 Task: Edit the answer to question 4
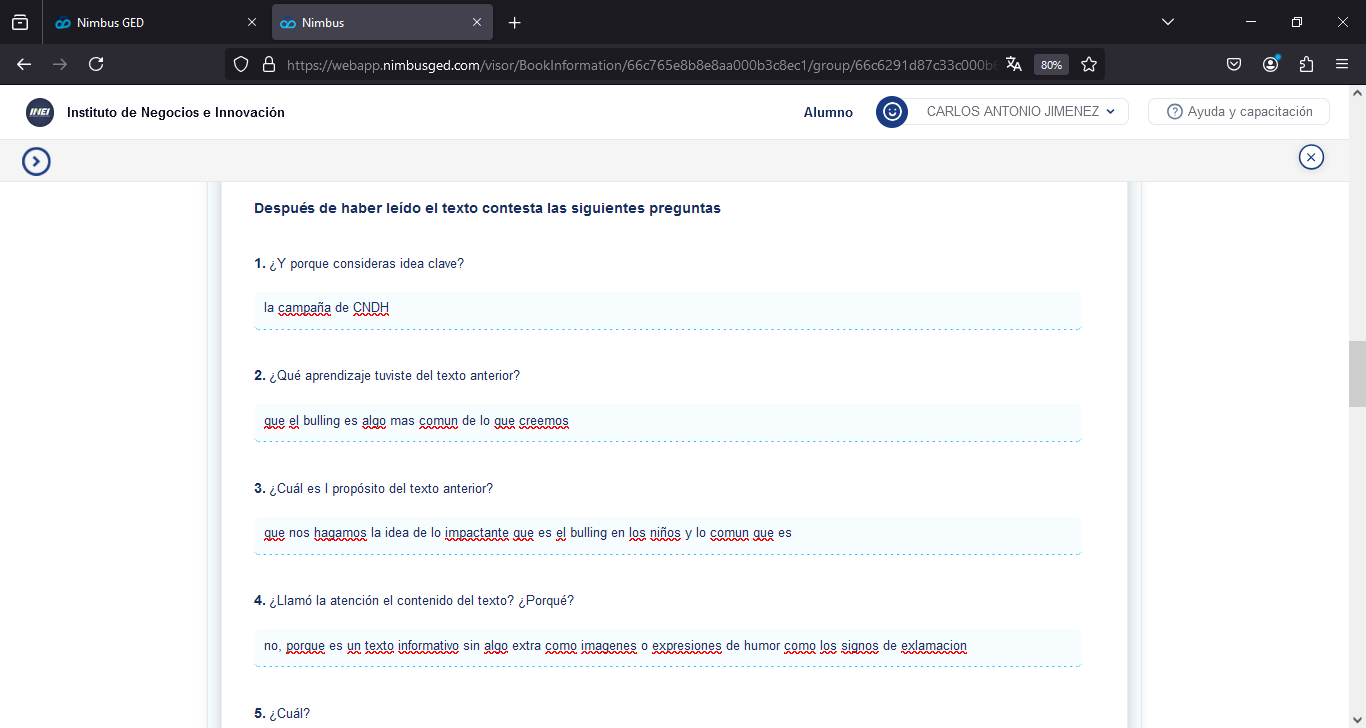point(667,646)
